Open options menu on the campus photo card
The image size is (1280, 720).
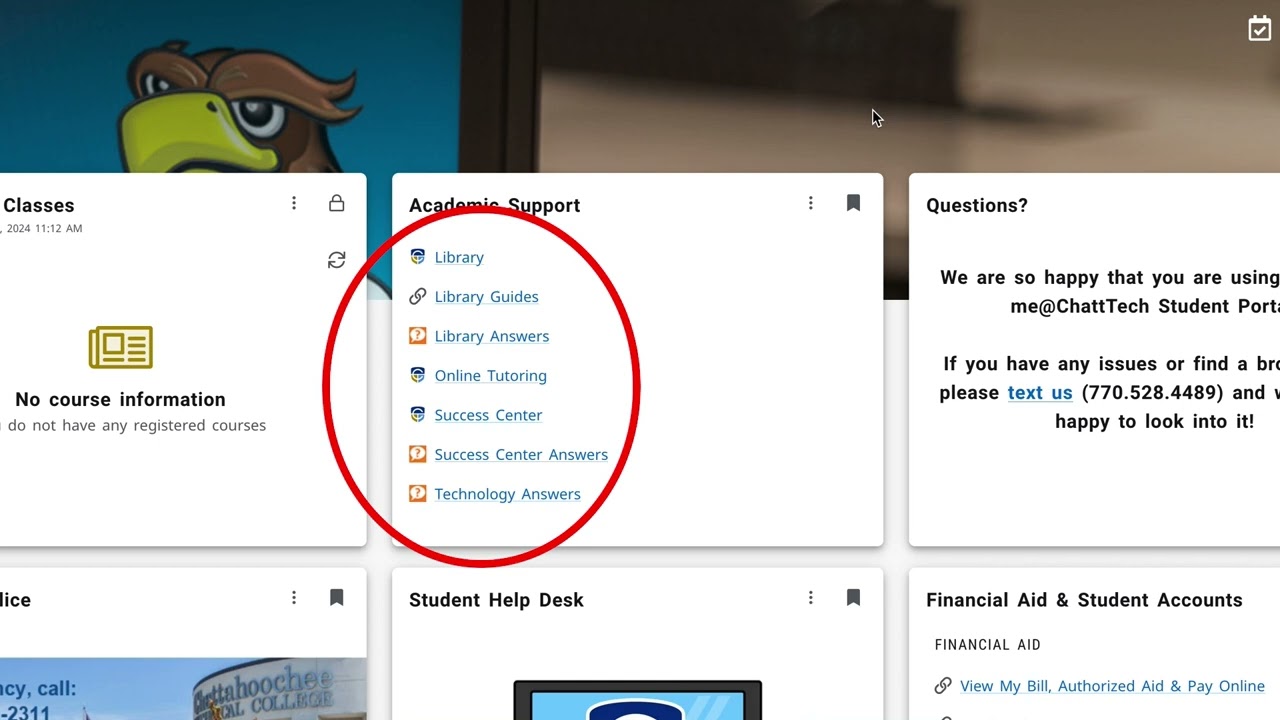[294, 597]
